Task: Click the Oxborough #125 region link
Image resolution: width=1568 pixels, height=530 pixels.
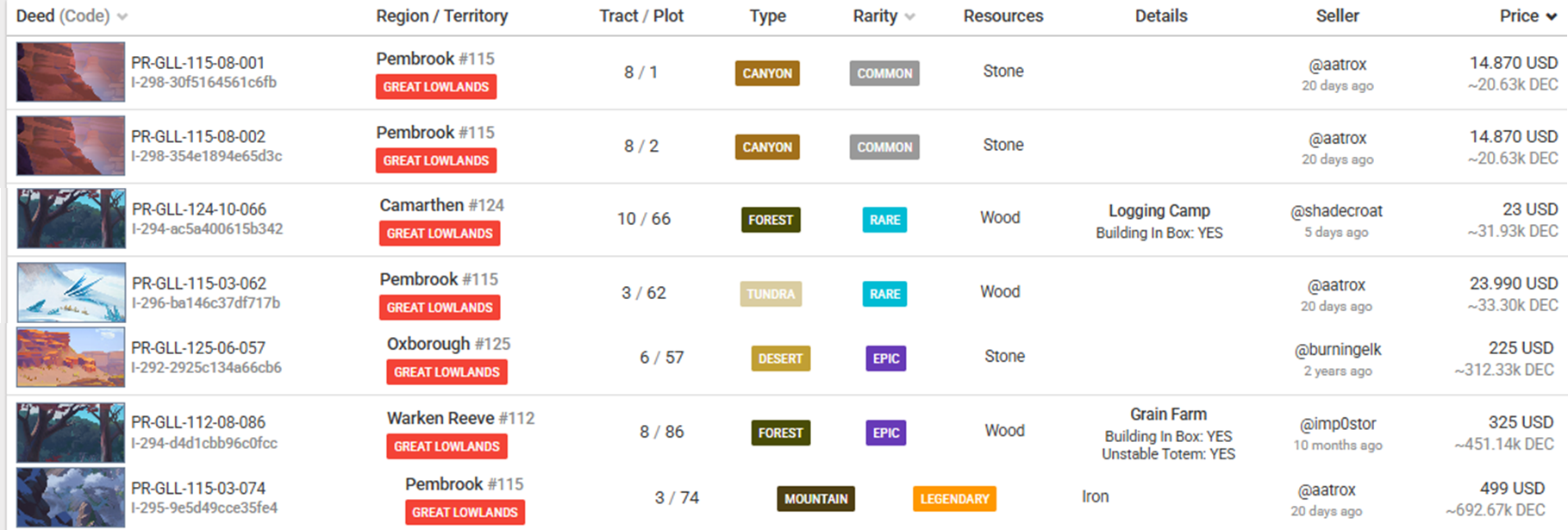Action: click(x=448, y=344)
